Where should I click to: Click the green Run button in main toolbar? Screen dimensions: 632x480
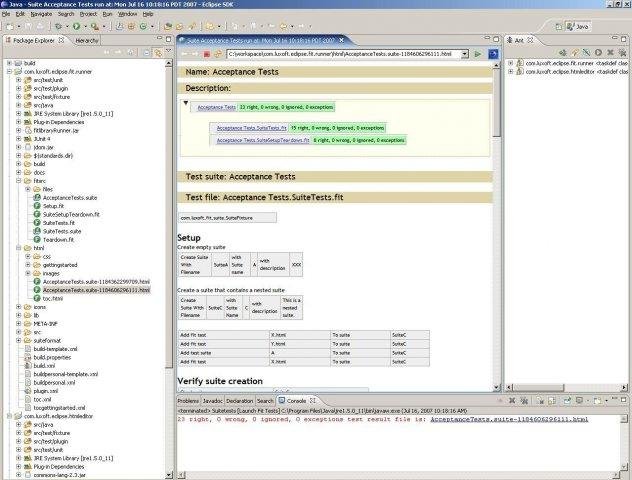(76, 25)
